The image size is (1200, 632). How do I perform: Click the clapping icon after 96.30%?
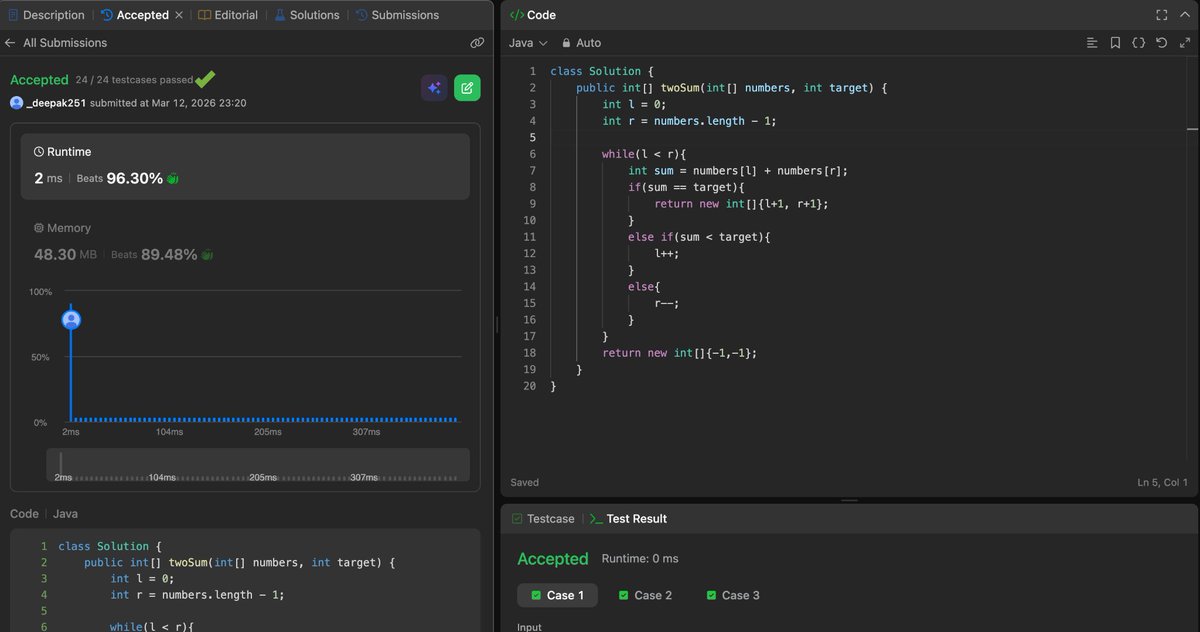click(173, 179)
